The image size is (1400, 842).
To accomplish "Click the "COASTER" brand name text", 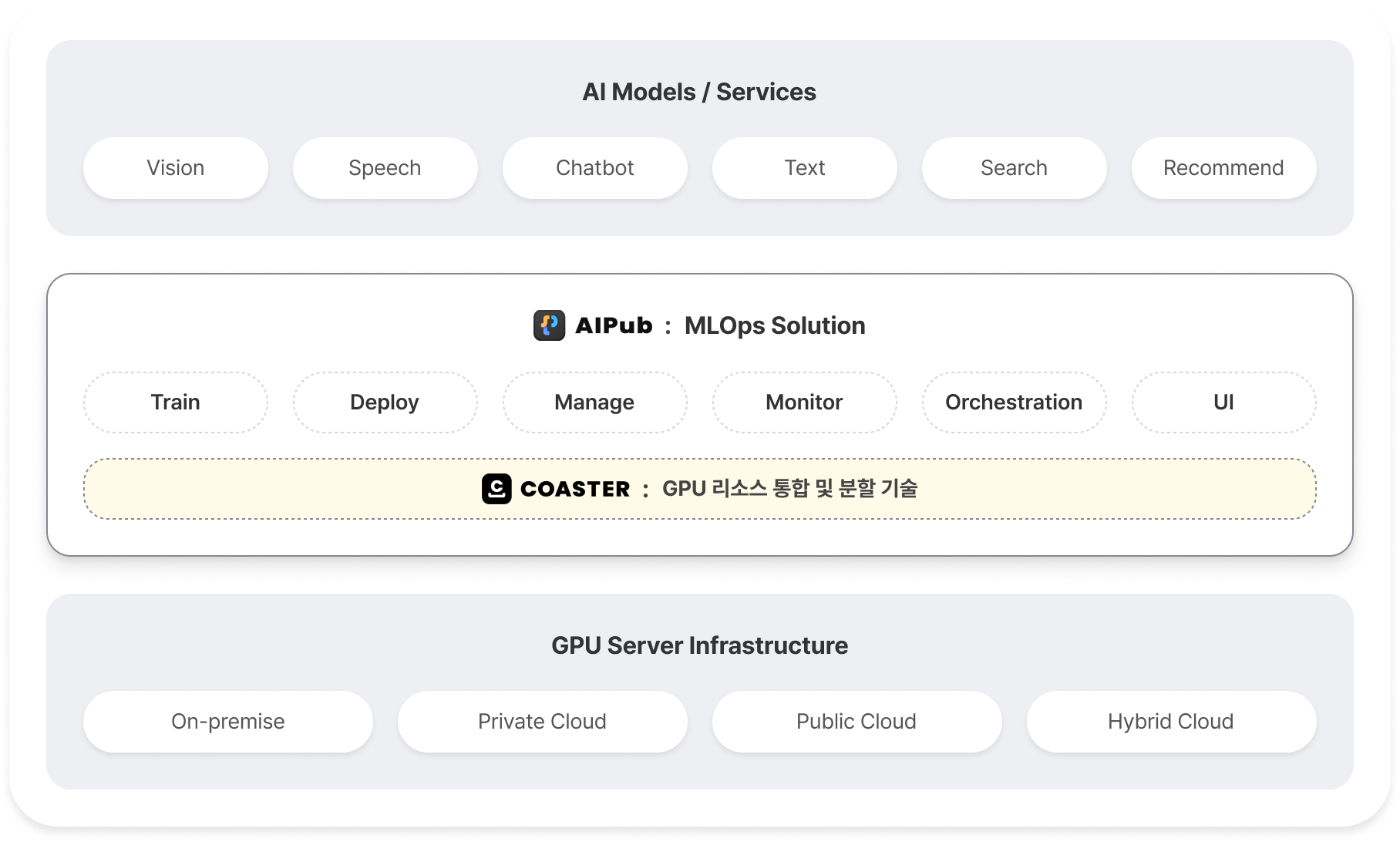I will [575, 489].
